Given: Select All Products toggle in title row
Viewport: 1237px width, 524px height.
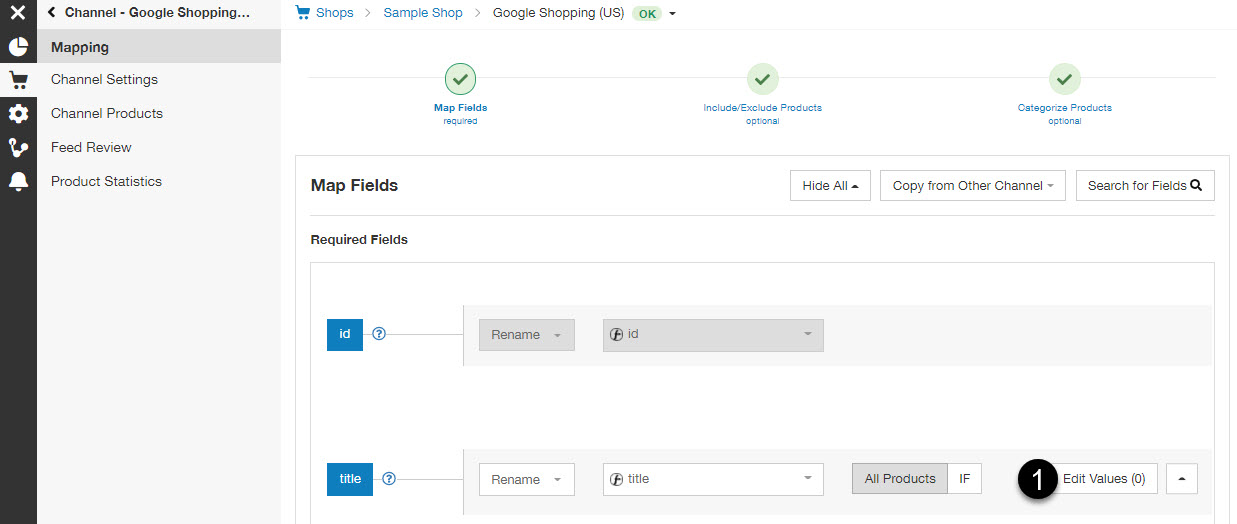Looking at the screenshot, I should pyautogui.click(x=900, y=479).
